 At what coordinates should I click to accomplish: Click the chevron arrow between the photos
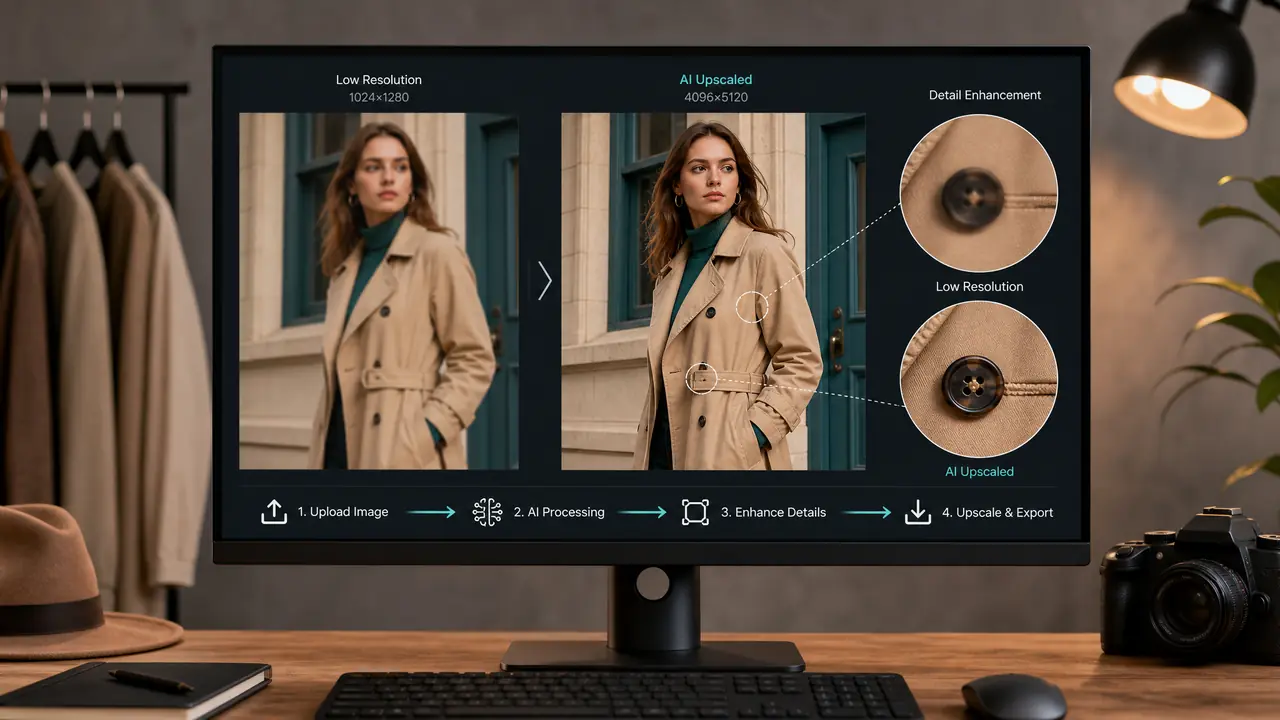(x=544, y=281)
